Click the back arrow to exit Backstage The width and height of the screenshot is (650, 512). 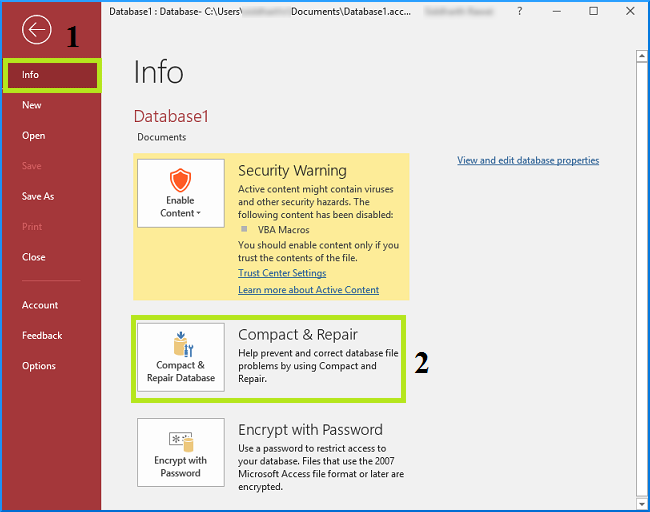point(36,29)
